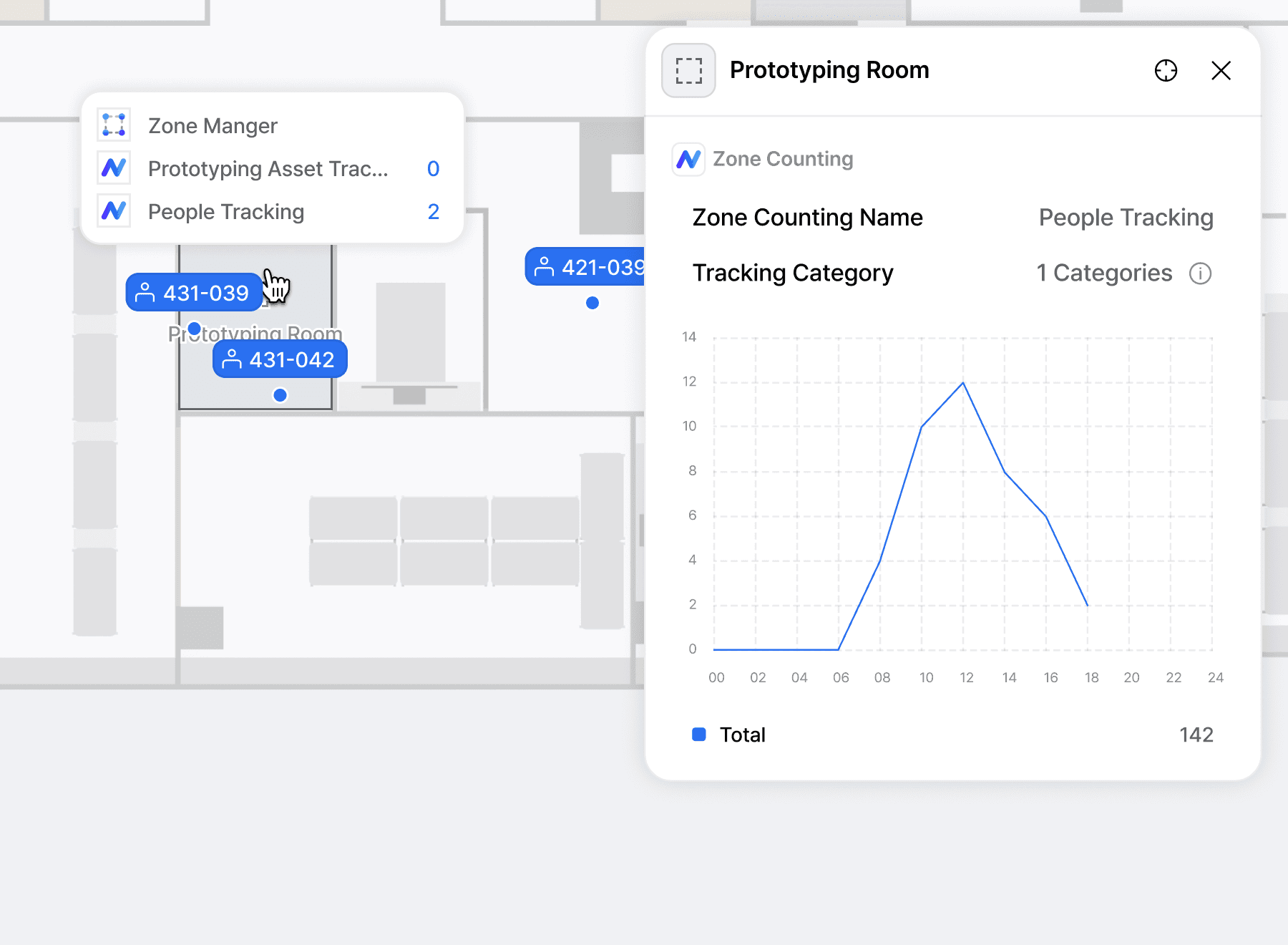Open People Tracking list item
Viewport: 1288px width, 945px height.
click(226, 212)
